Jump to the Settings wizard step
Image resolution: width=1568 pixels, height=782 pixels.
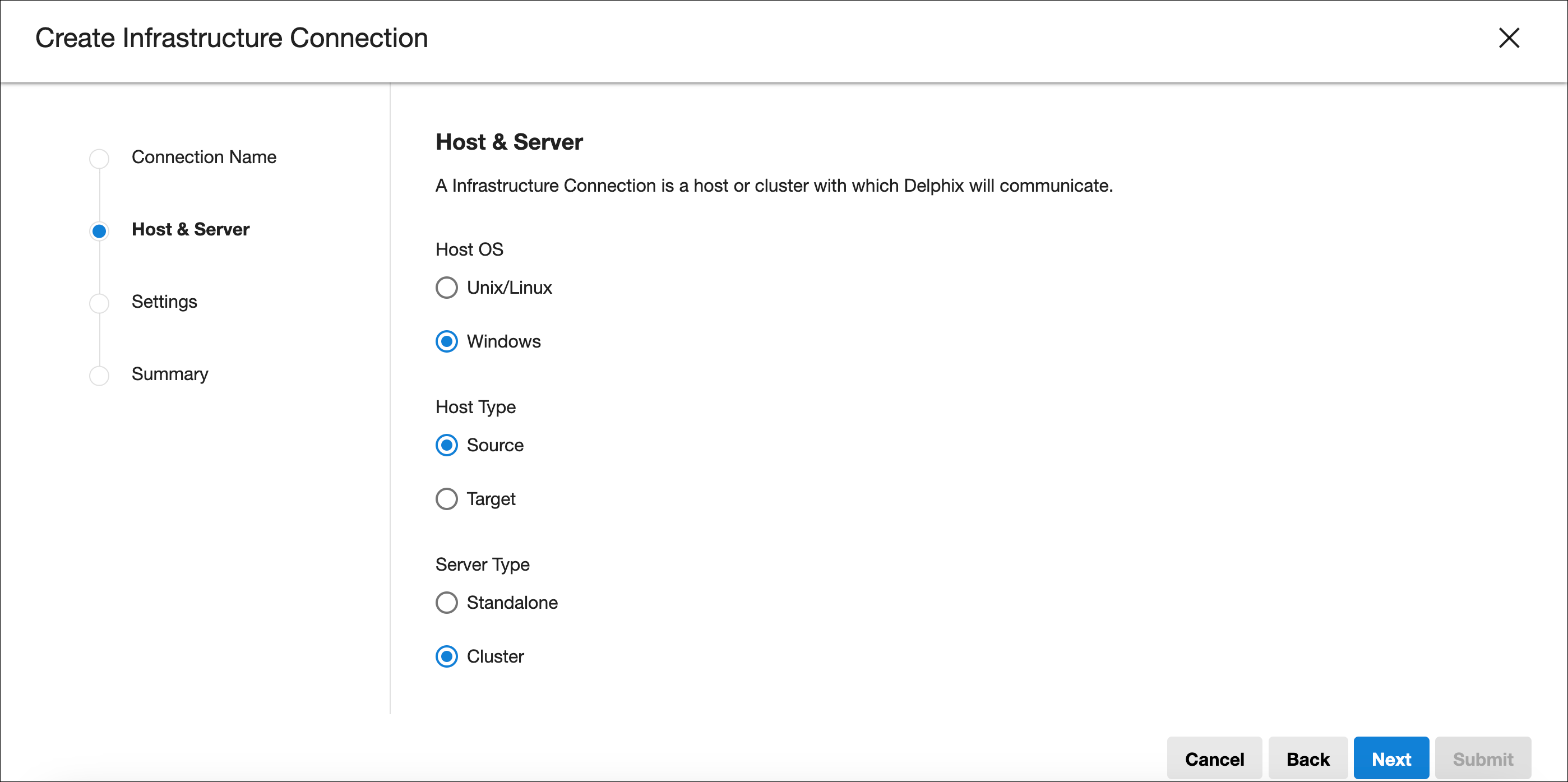(x=164, y=302)
